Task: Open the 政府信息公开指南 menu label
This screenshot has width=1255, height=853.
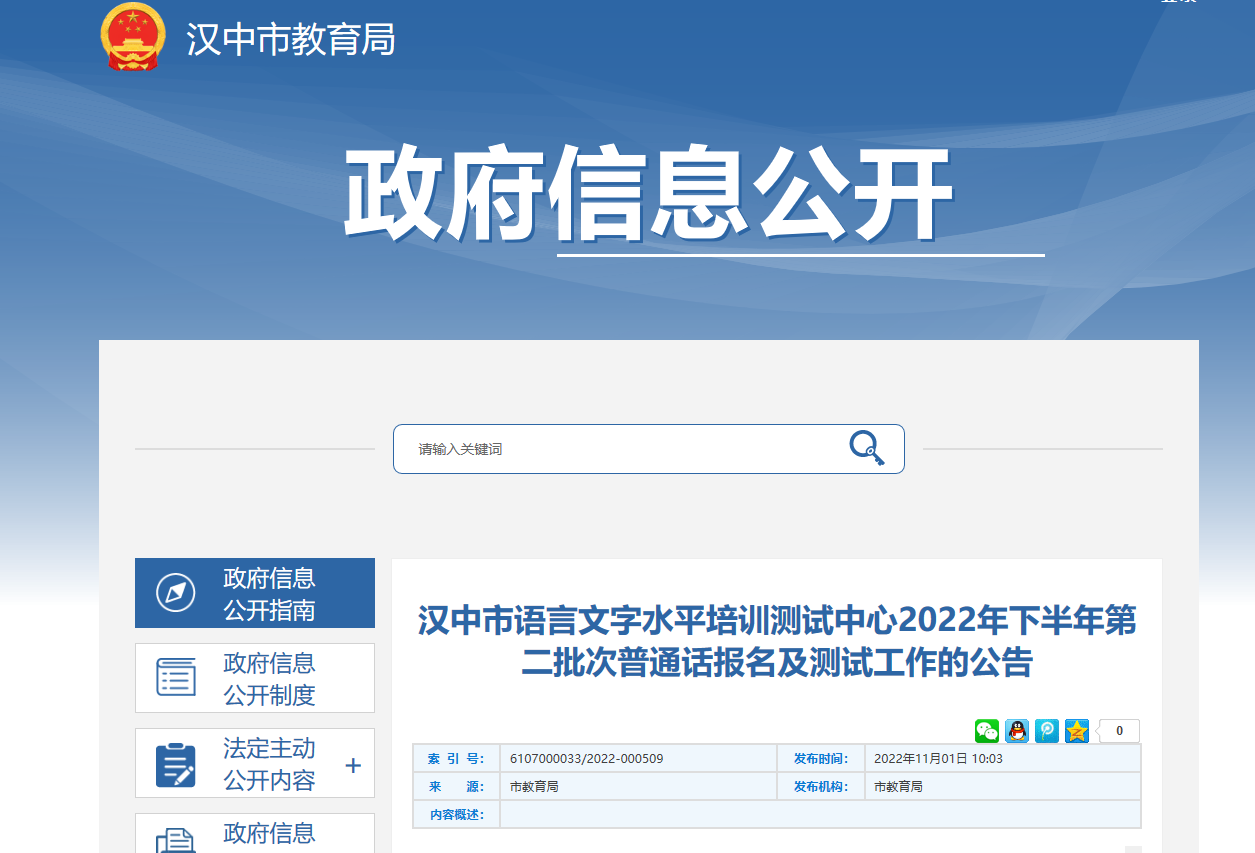Action: pyautogui.click(x=269, y=593)
